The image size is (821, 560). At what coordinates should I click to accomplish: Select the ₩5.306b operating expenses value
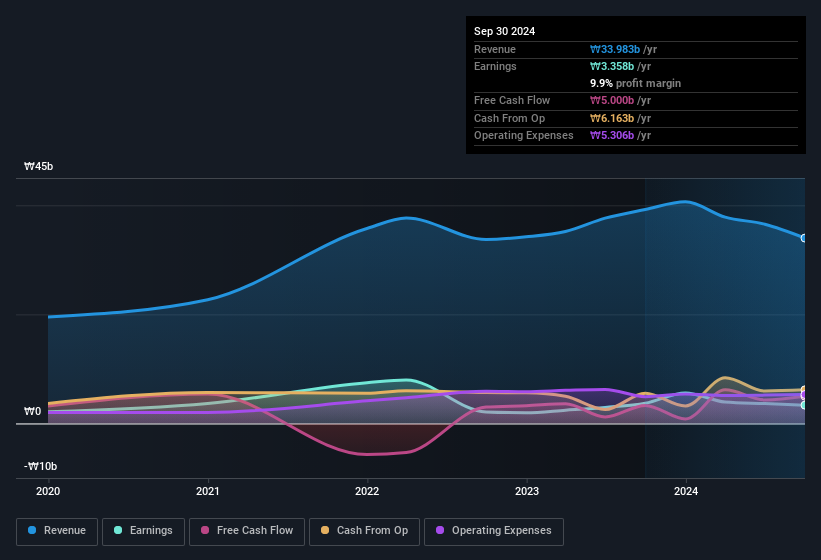pos(612,136)
